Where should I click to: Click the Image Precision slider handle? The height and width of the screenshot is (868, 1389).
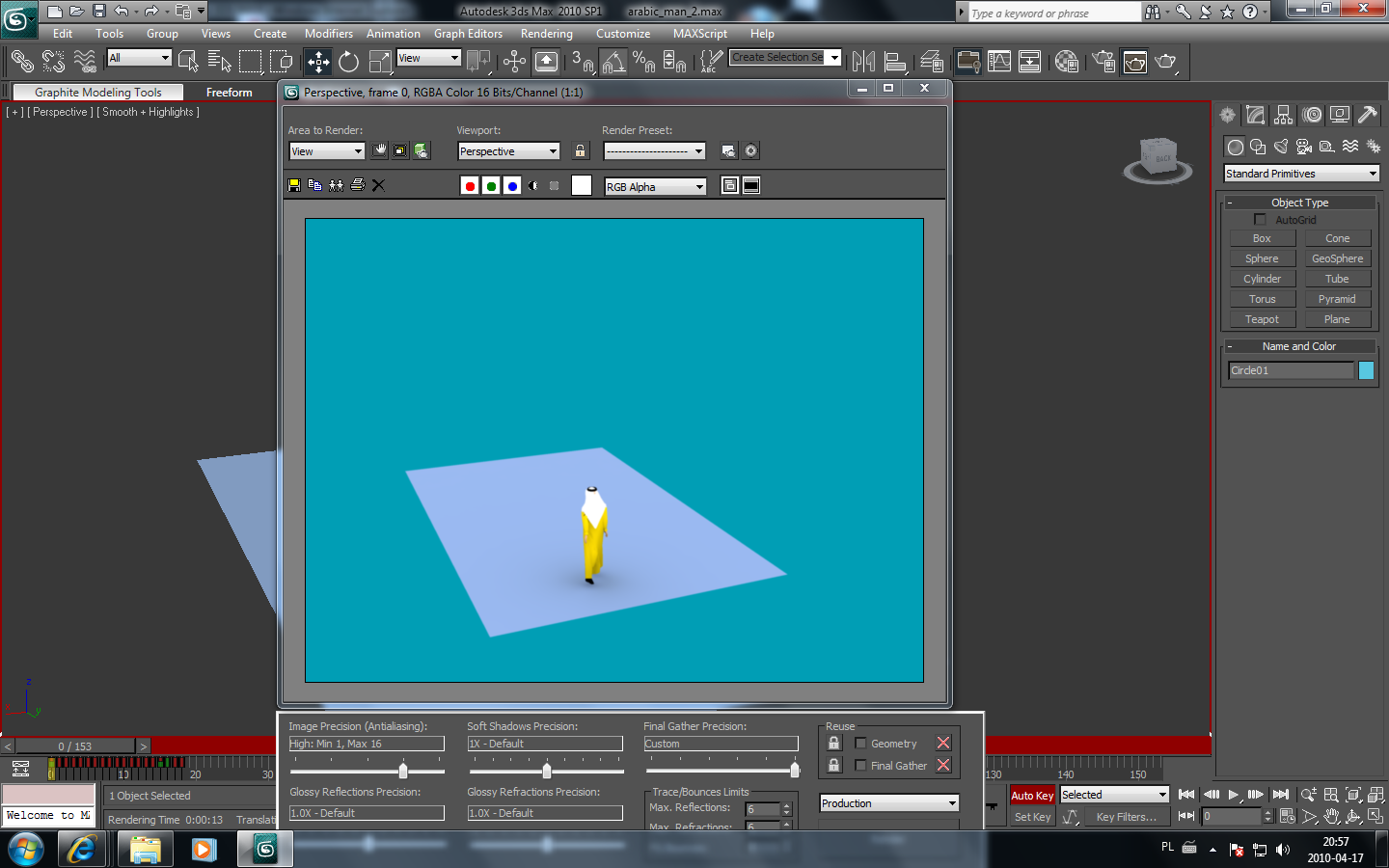pos(403,771)
